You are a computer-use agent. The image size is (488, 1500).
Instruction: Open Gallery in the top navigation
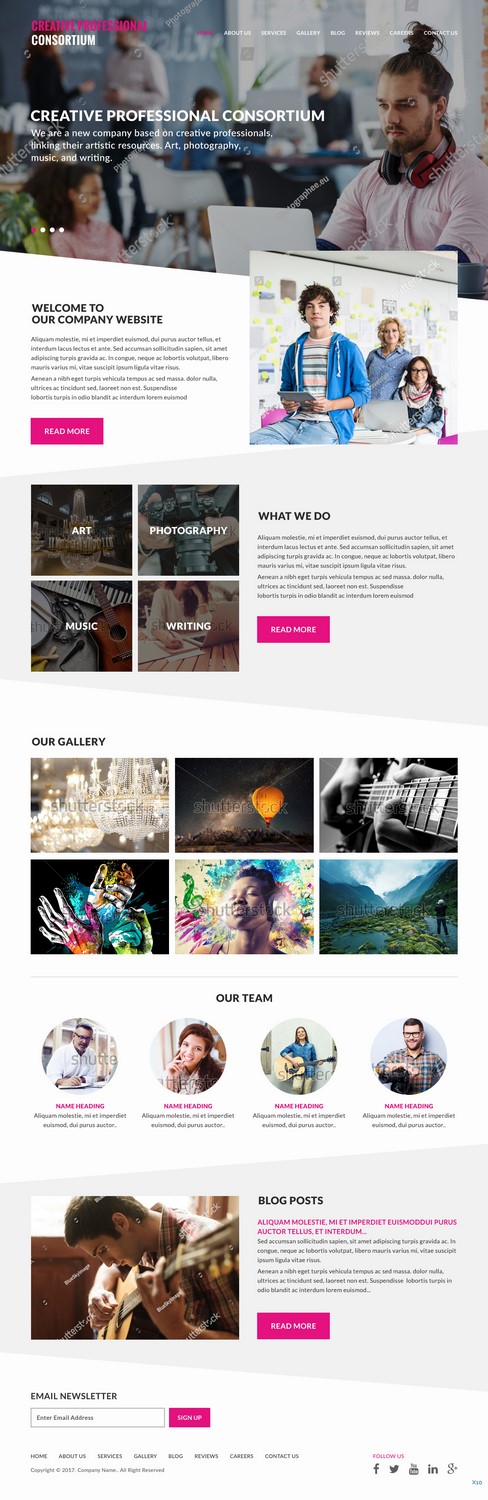pos(308,33)
